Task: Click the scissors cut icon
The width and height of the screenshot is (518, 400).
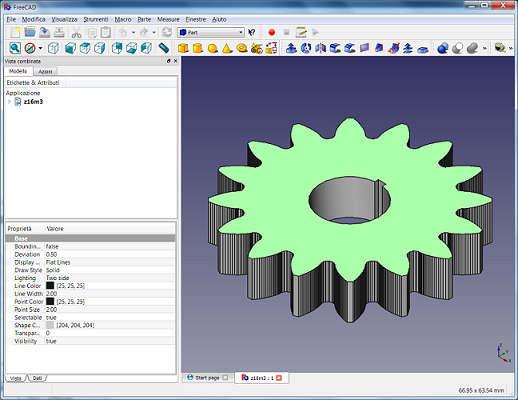Action: click(76, 32)
